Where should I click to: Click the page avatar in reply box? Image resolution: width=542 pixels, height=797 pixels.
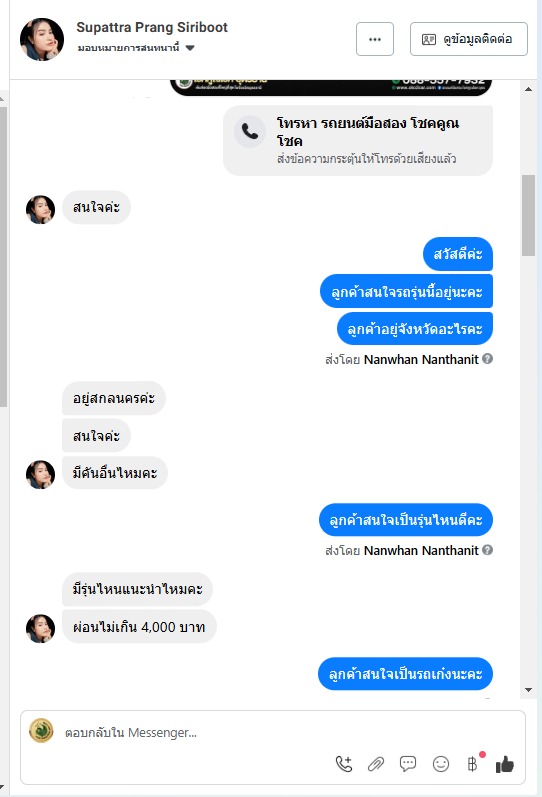coord(41,731)
